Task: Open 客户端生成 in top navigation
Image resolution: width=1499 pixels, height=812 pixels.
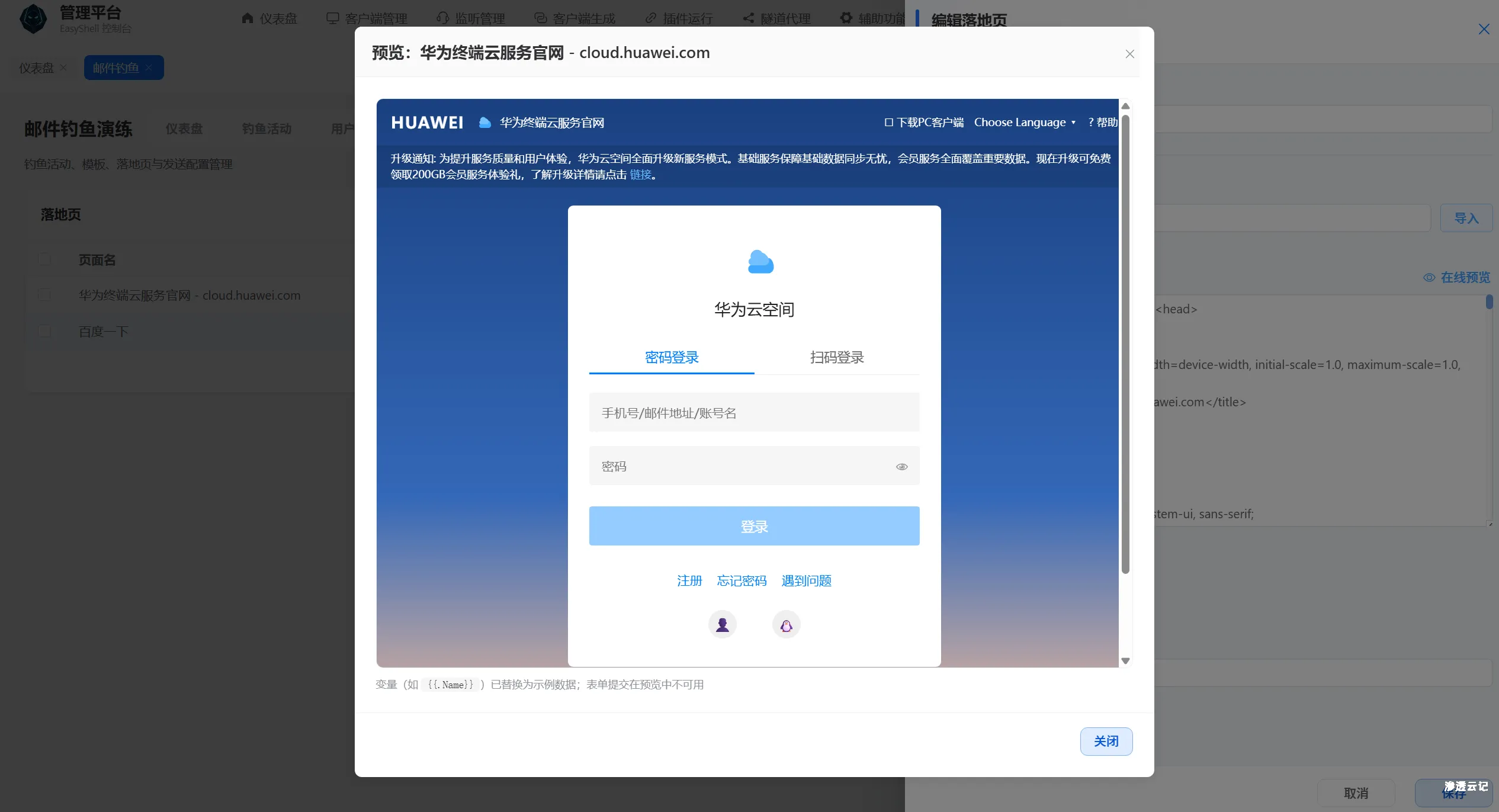Action: 574,18
